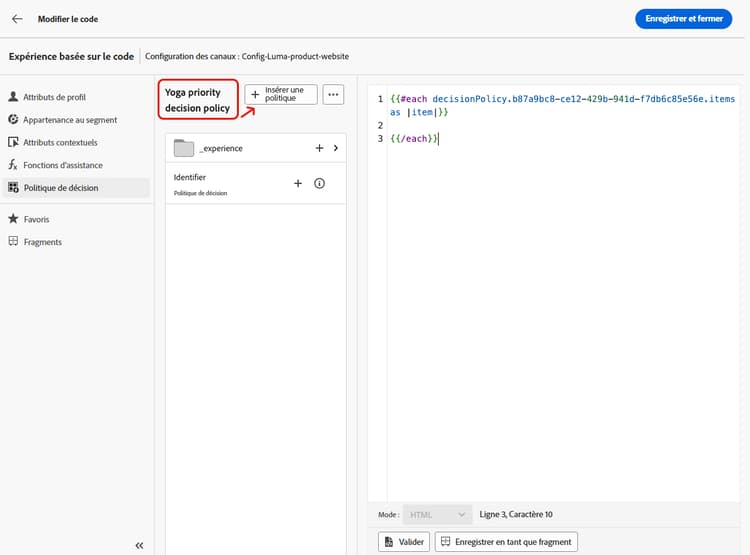Expand the _experience folder chevron
The width and height of the screenshot is (750, 555).
[x=336, y=148]
